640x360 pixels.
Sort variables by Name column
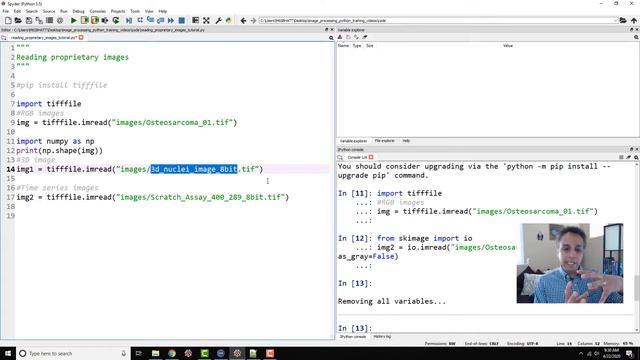[343, 46]
